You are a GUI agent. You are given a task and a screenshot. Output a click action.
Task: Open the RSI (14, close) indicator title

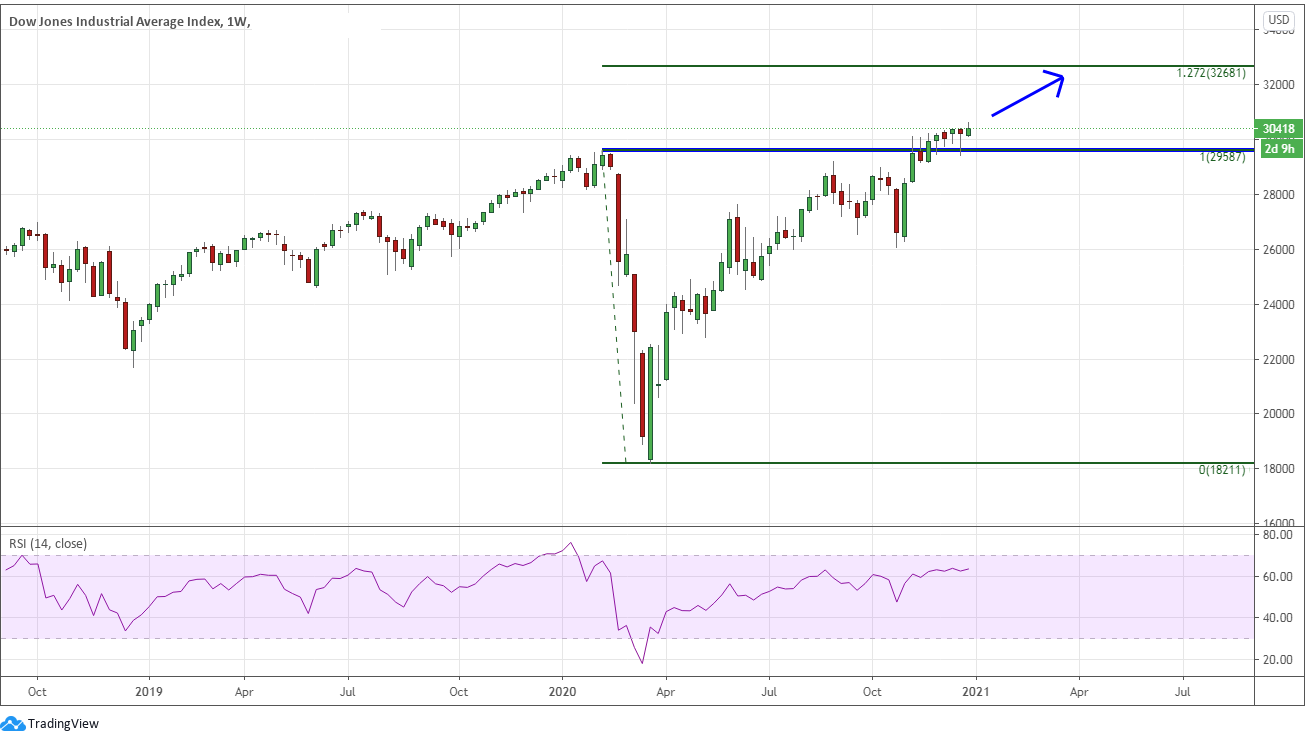(48, 544)
